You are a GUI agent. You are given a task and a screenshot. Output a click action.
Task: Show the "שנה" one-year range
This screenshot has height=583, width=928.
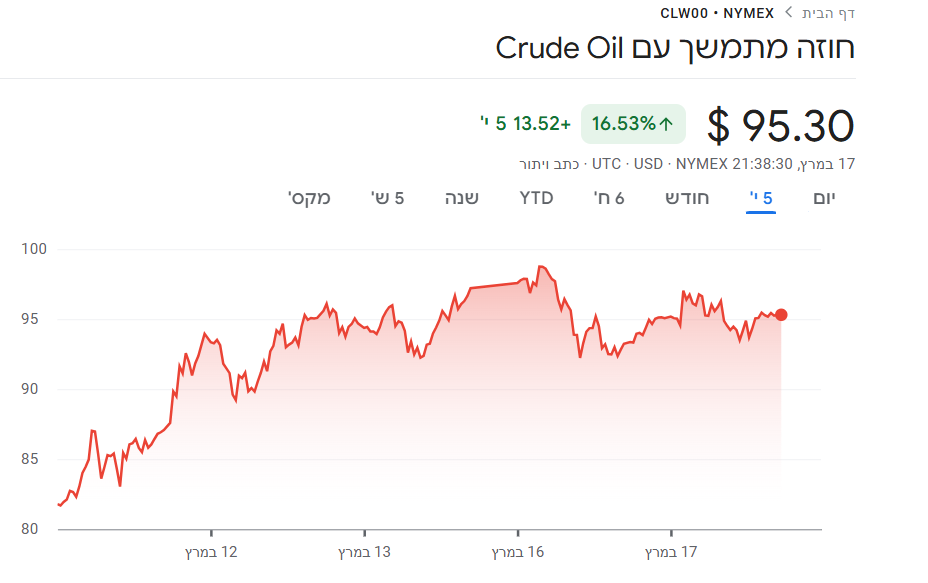(462, 198)
